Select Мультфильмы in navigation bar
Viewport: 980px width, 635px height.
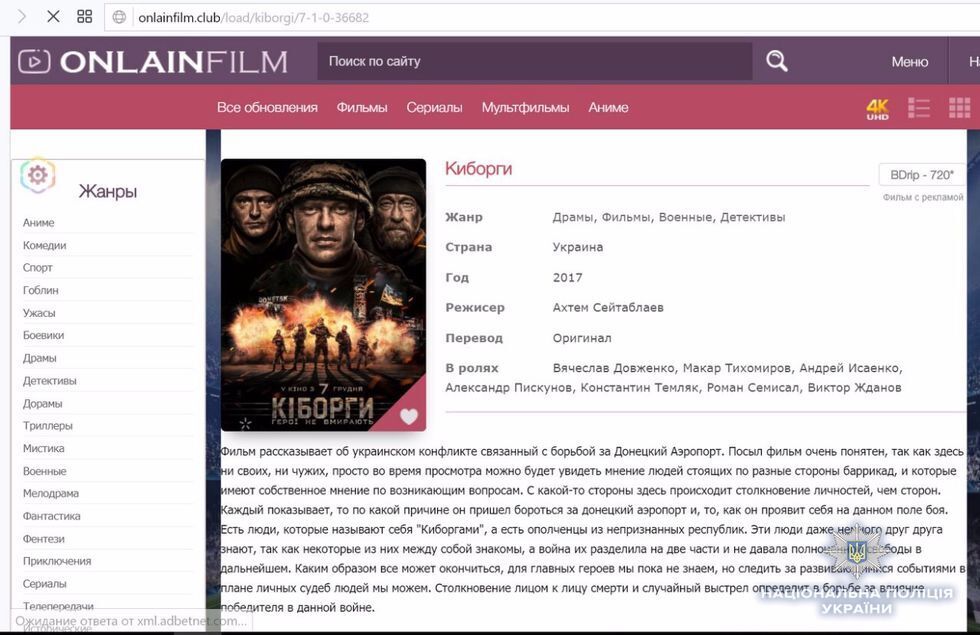click(525, 108)
